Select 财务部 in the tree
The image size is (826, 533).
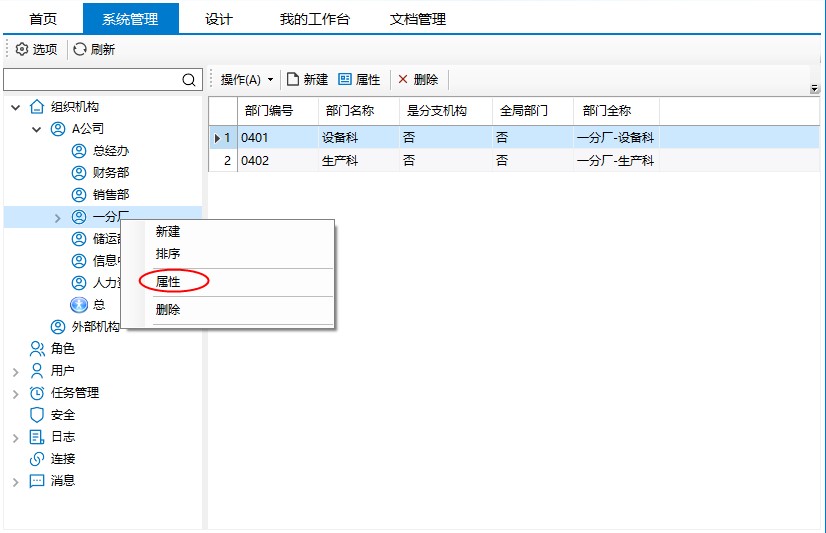111,173
